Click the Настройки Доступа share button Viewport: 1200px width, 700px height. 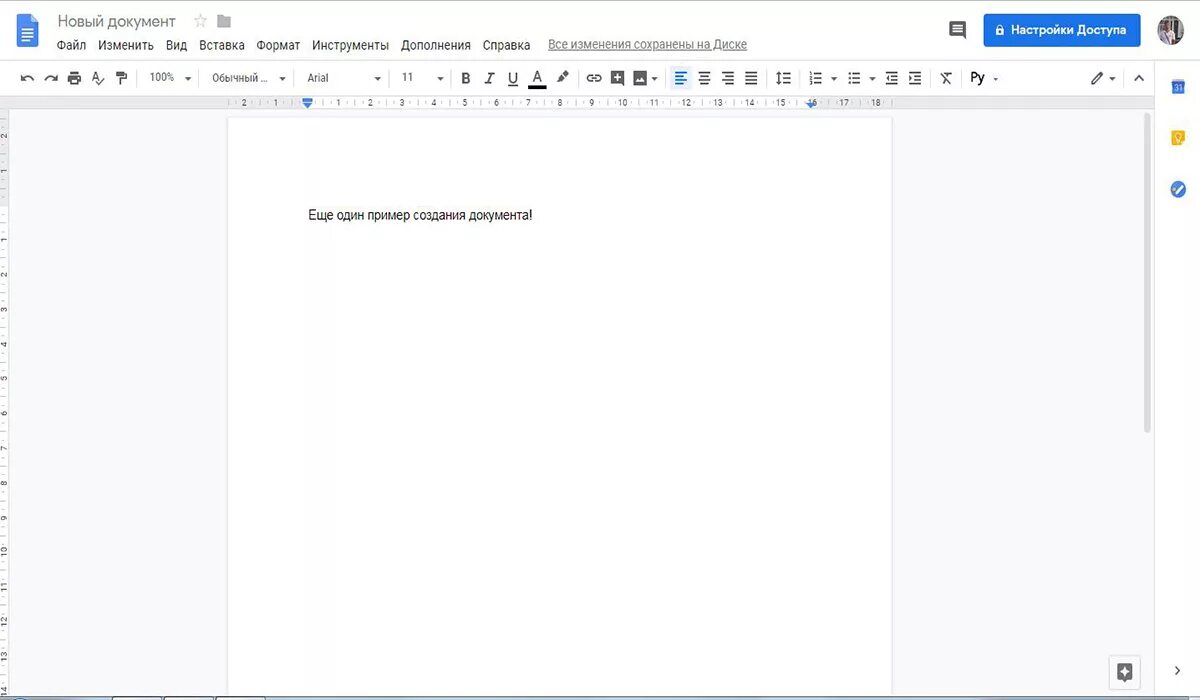tap(1062, 30)
